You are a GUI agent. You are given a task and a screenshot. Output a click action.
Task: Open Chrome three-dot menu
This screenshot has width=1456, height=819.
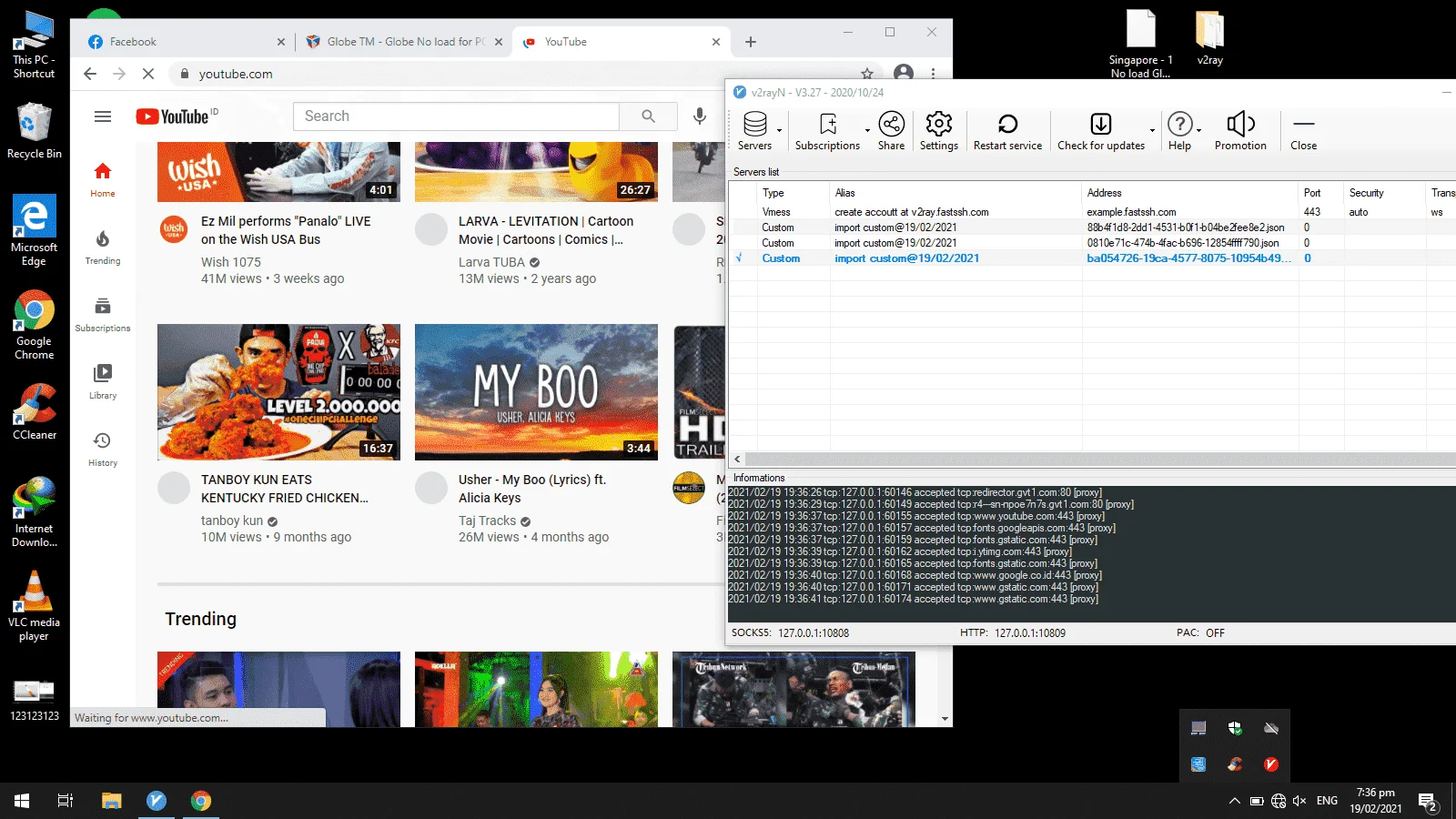click(933, 74)
